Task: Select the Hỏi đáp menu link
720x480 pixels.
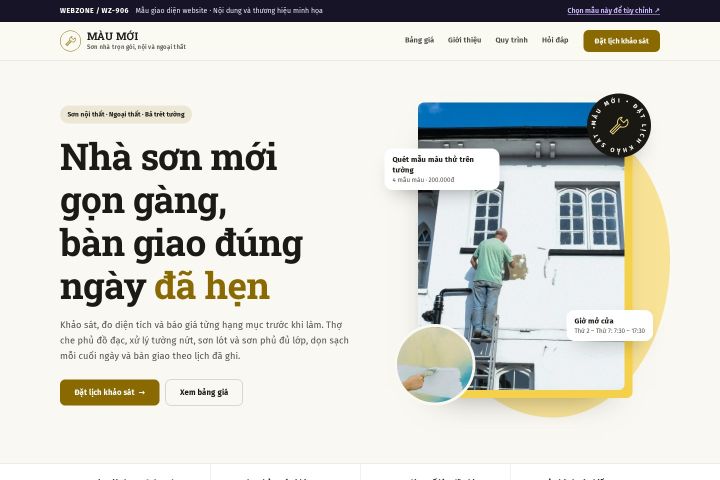Action: tap(555, 40)
